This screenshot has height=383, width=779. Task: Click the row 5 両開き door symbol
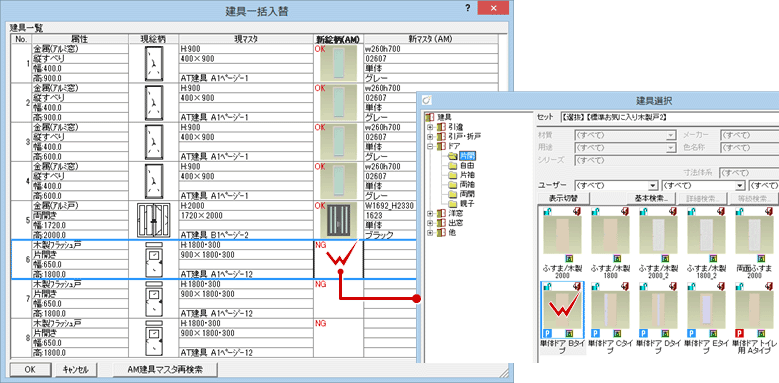153,220
